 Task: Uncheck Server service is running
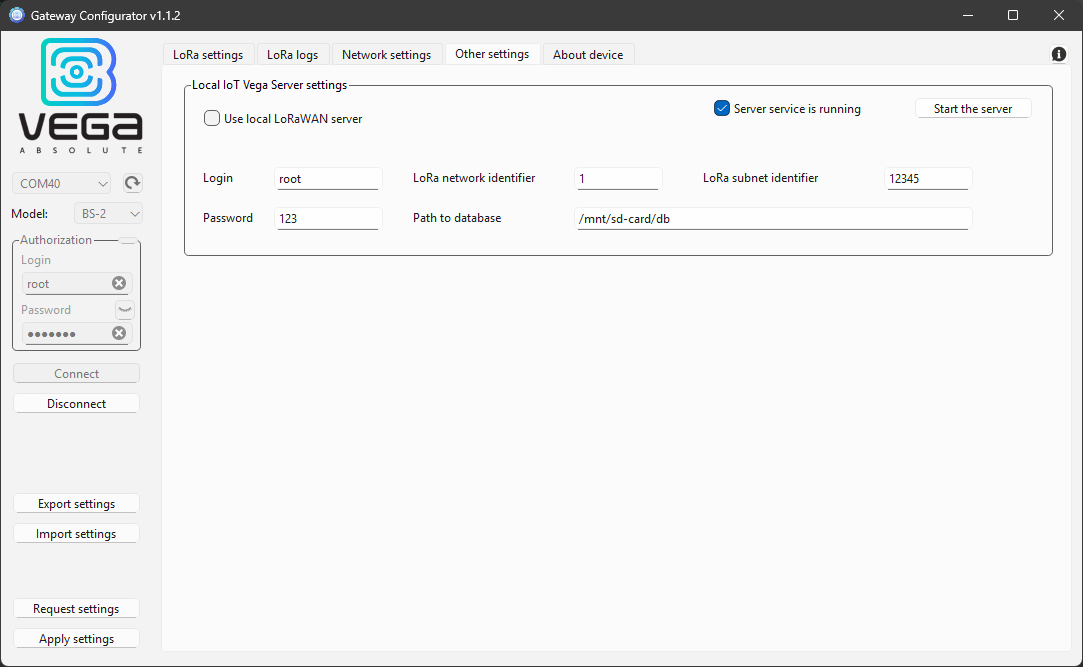point(722,108)
